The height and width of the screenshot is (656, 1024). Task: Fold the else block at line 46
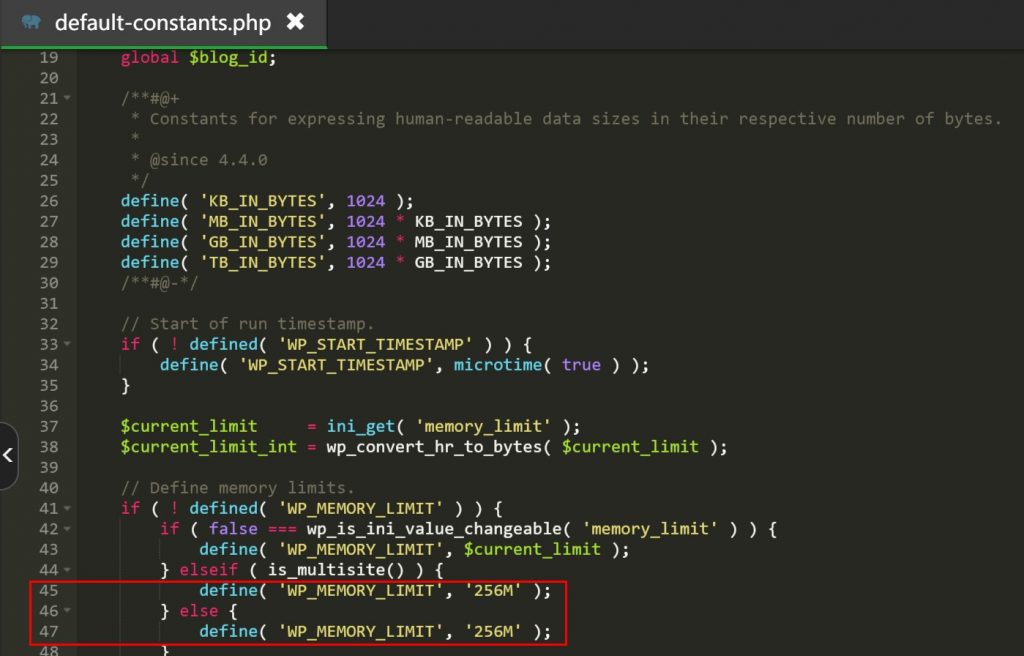[67, 610]
